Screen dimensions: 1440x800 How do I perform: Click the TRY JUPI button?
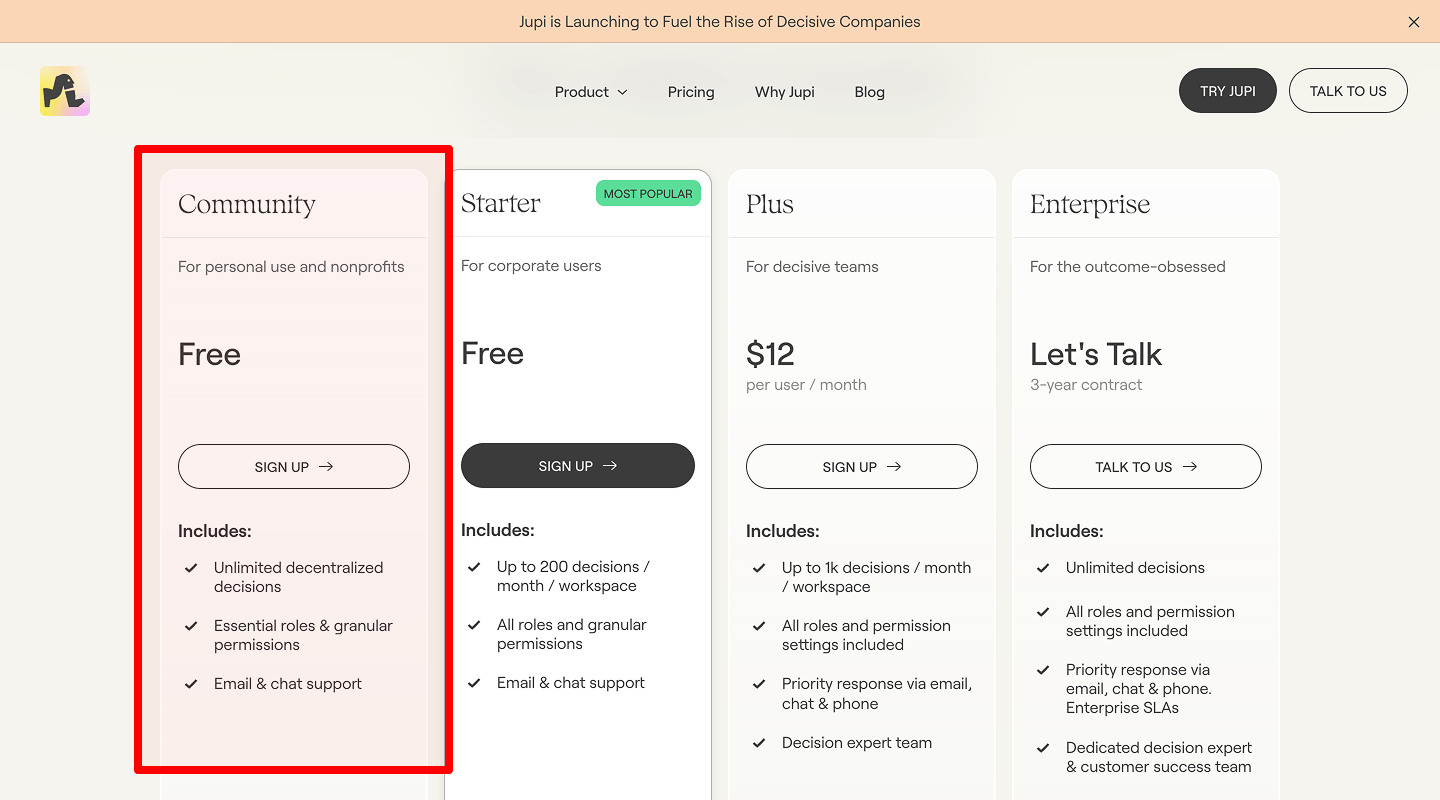1227,90
